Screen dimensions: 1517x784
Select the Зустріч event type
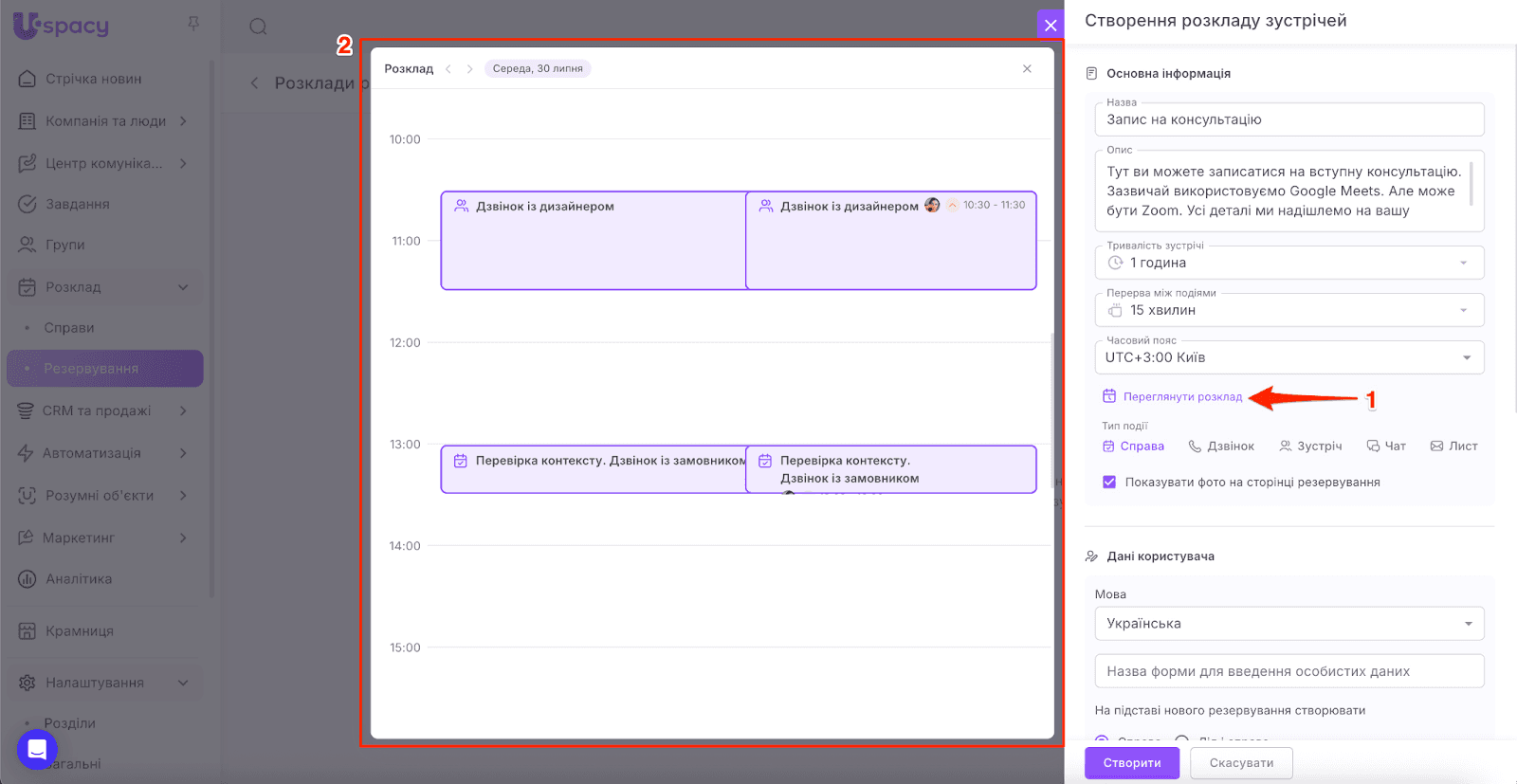(1310, 446)
